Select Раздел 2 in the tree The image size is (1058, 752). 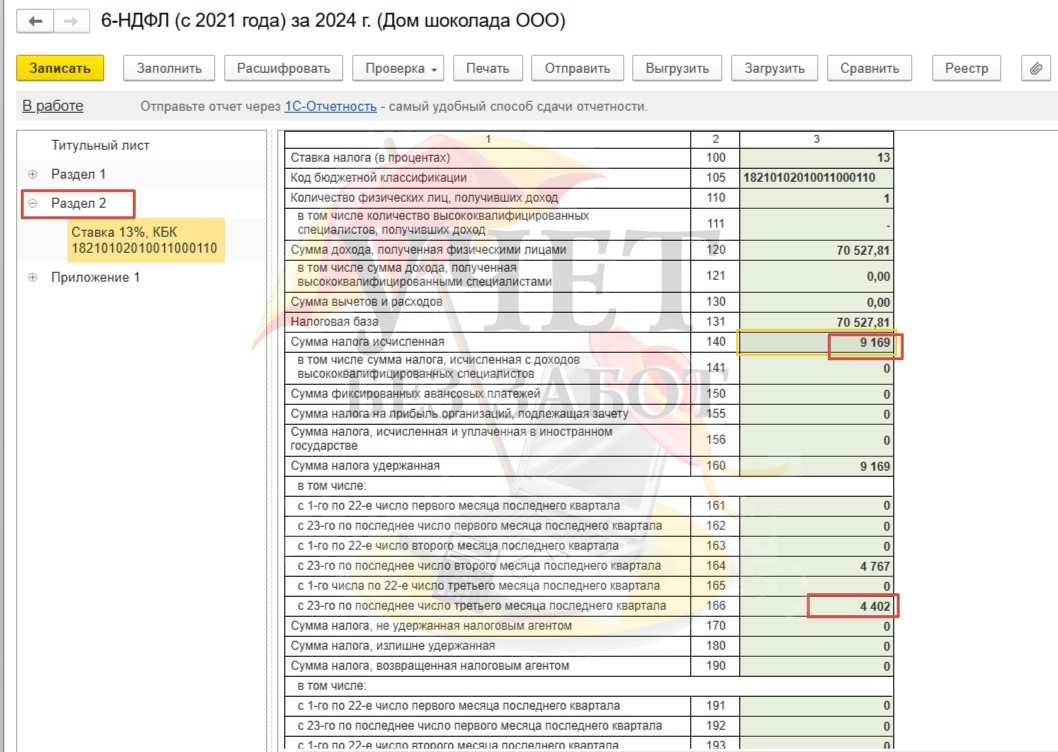click(x=78, y=203)
